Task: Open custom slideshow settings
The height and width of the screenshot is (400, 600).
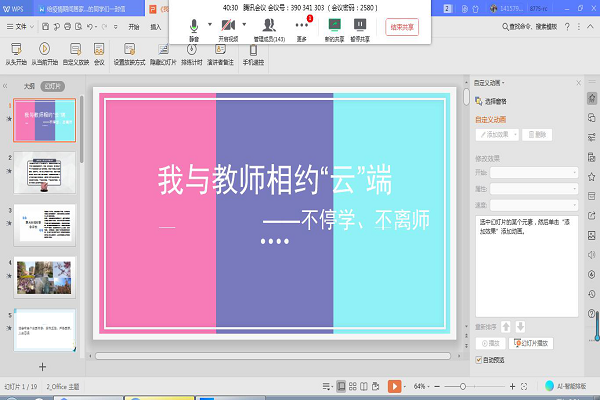Action: [x=76, y=54]
